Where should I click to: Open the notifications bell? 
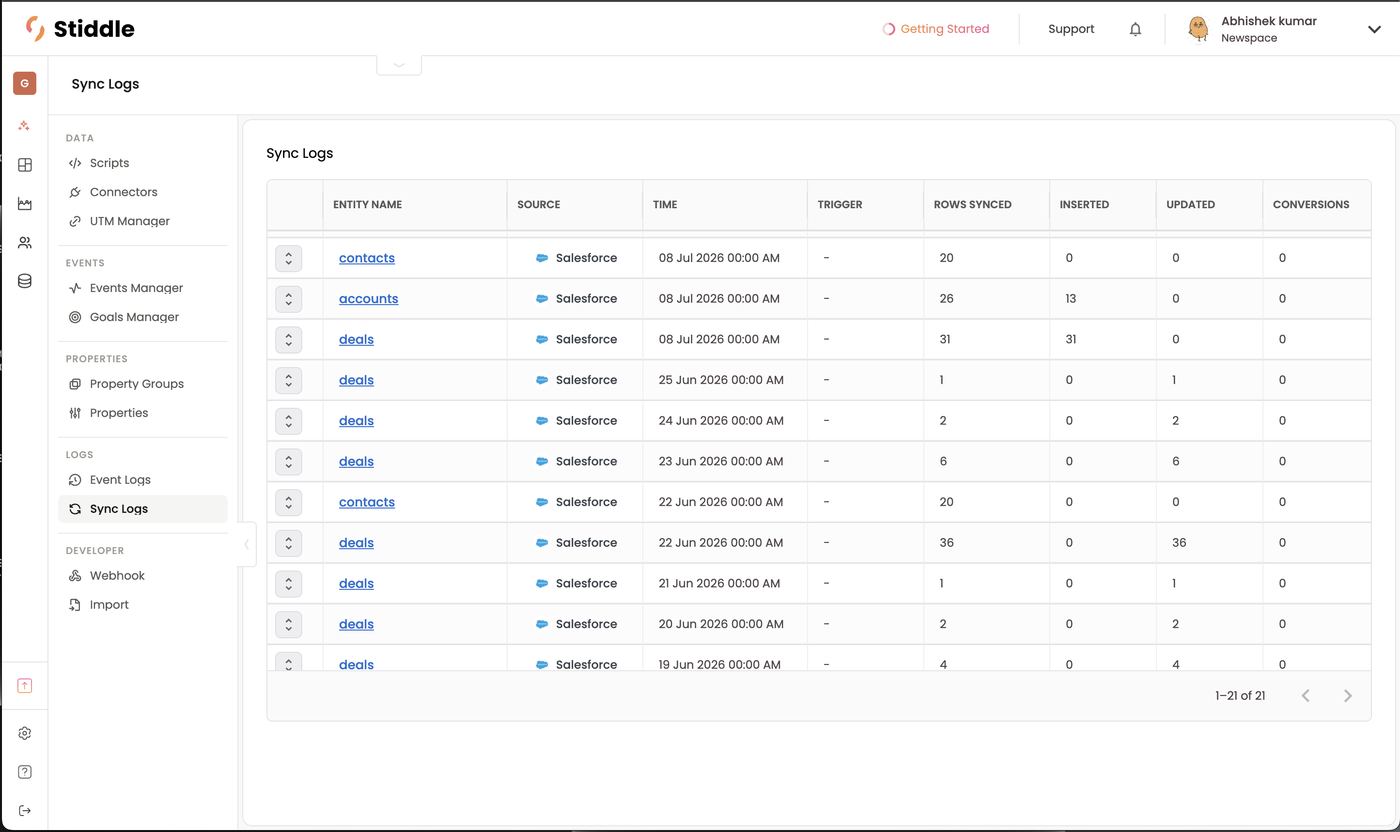(x=1135, y=29)
